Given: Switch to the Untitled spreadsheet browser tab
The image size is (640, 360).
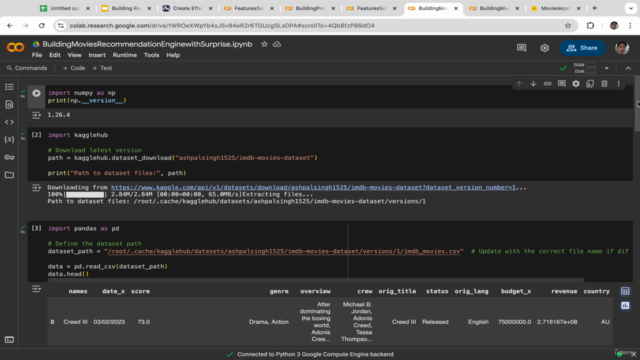Looking at the screenshot, I should (x=64, y=8).
